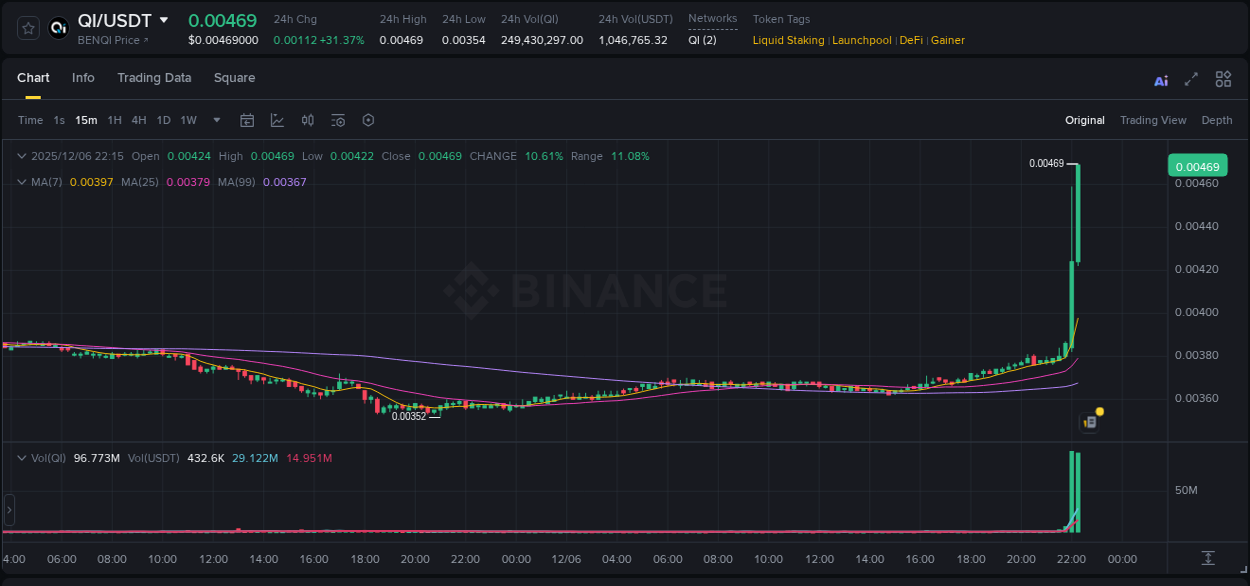Change chart type with the line-chart icon

coord(277,120)
